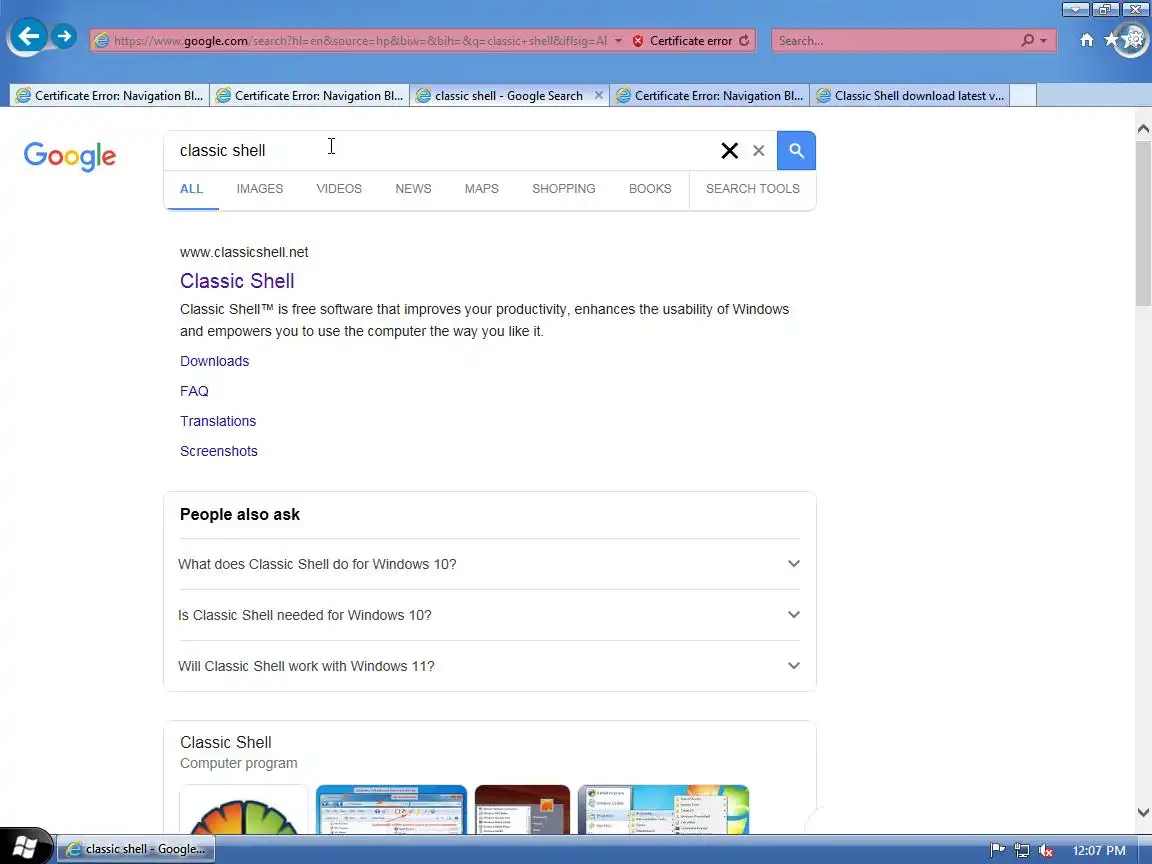Screen dimensions: 1152x864
Task: Open the Tools gear icon menu
Action: pyautogui.click(x=1136, y=40)
